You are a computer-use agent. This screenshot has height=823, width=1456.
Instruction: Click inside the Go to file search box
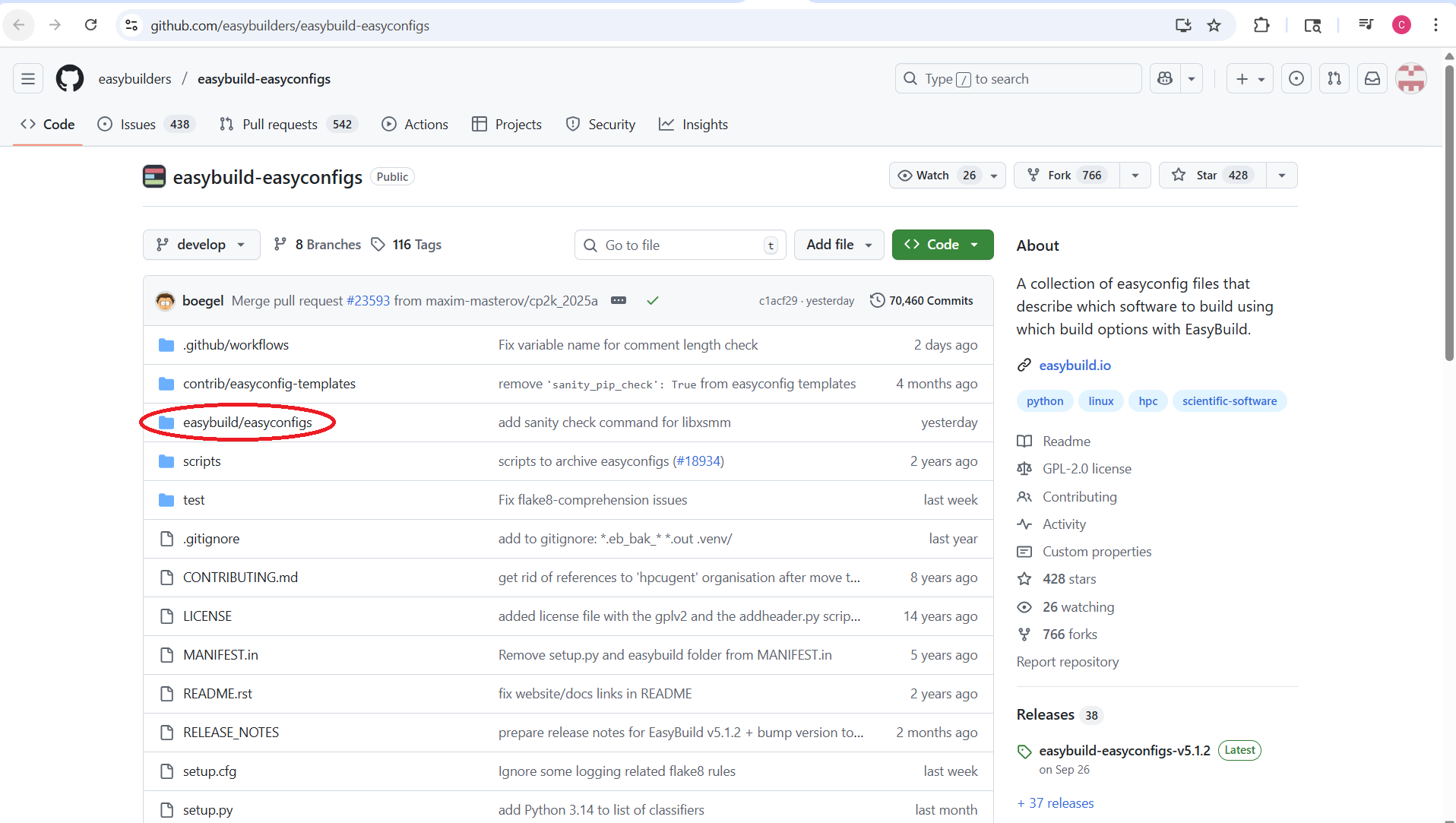tap(679, 244)
